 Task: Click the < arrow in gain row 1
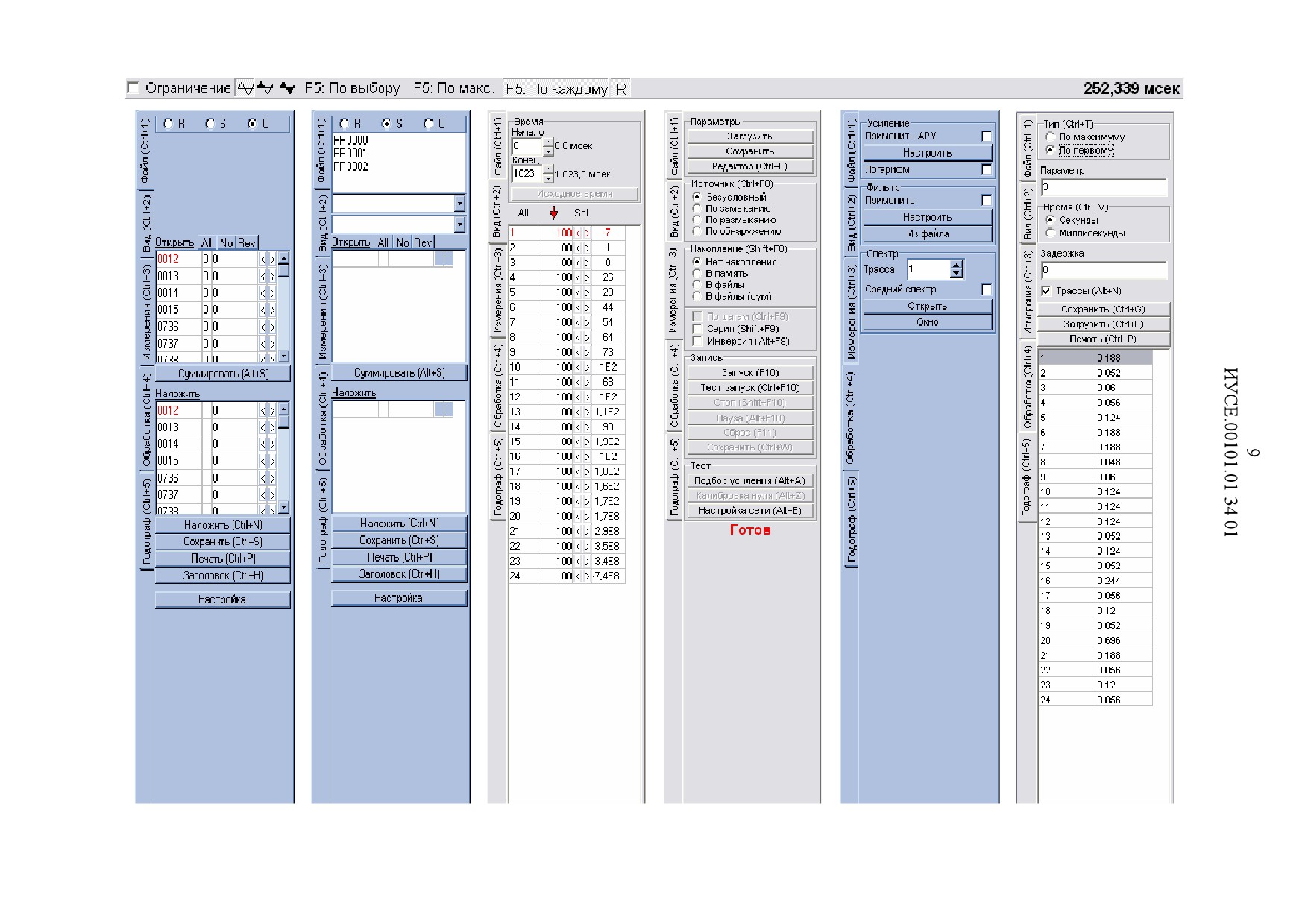point(578,233)
